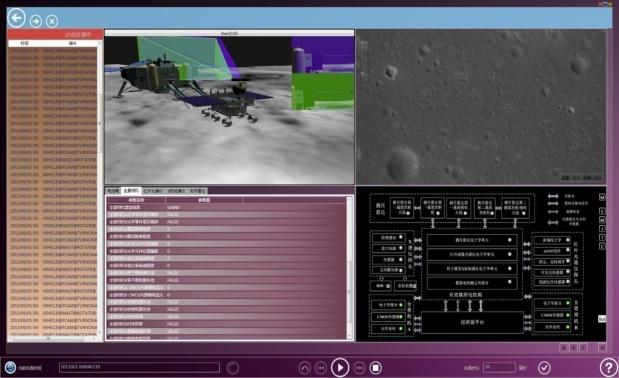Click the parameter table vertical scrollbar

click(x=349, y=268)
